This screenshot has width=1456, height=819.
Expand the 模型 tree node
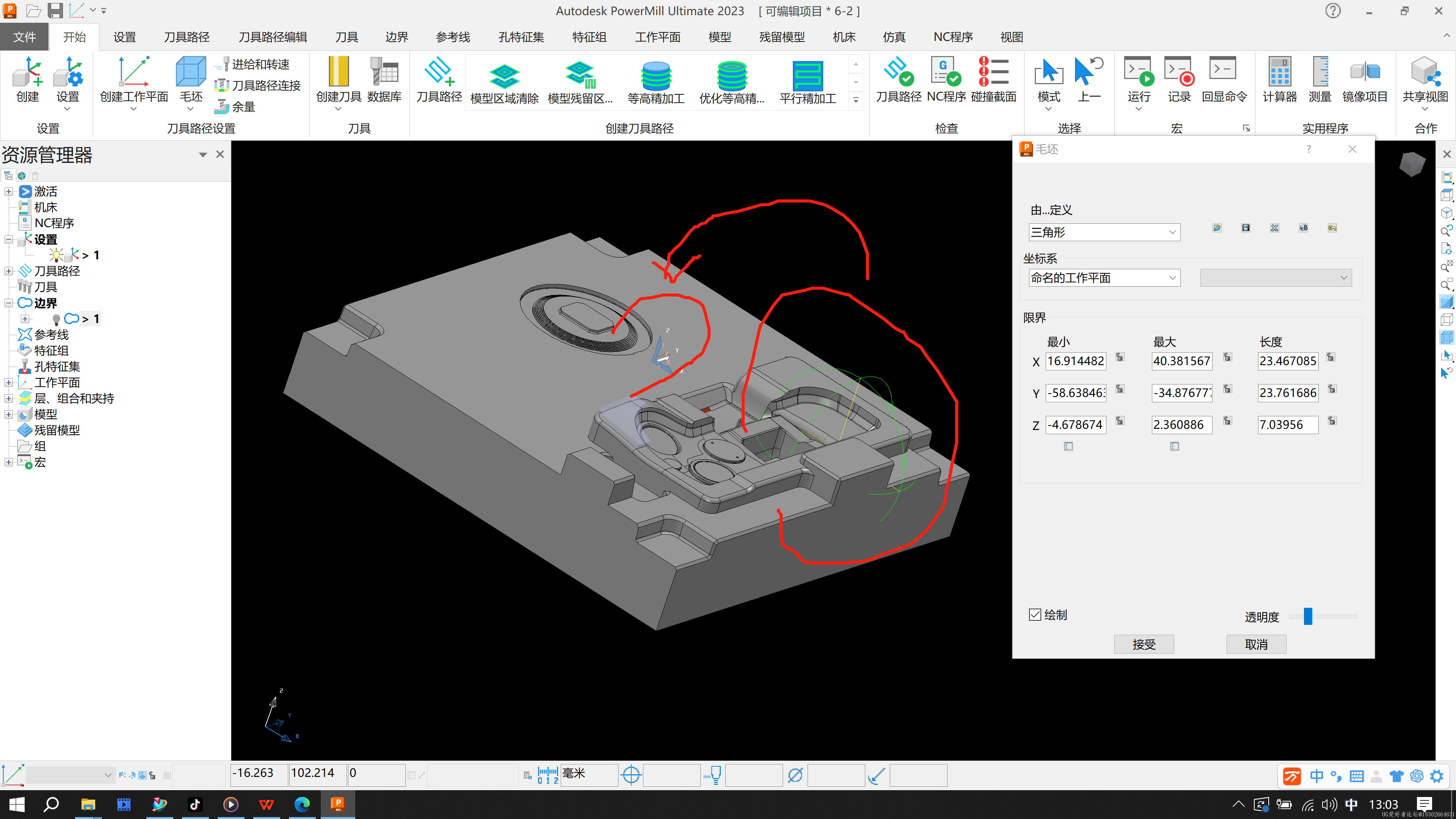pos(8,414)
